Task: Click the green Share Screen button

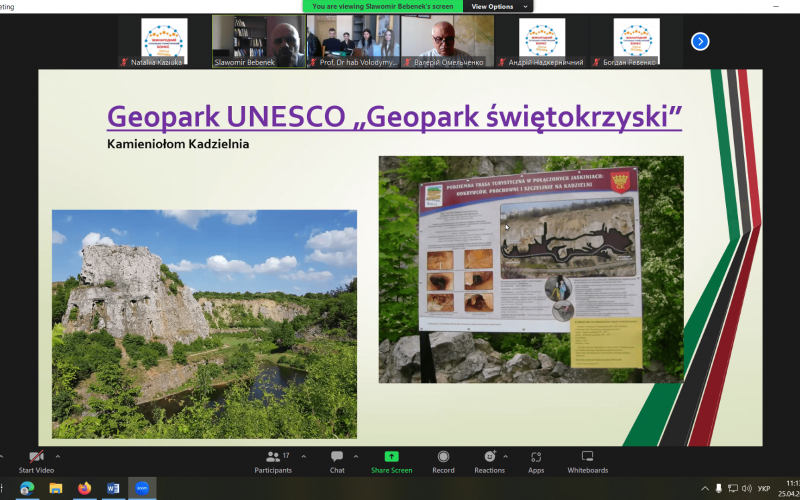Action: (x=391, y=462)
